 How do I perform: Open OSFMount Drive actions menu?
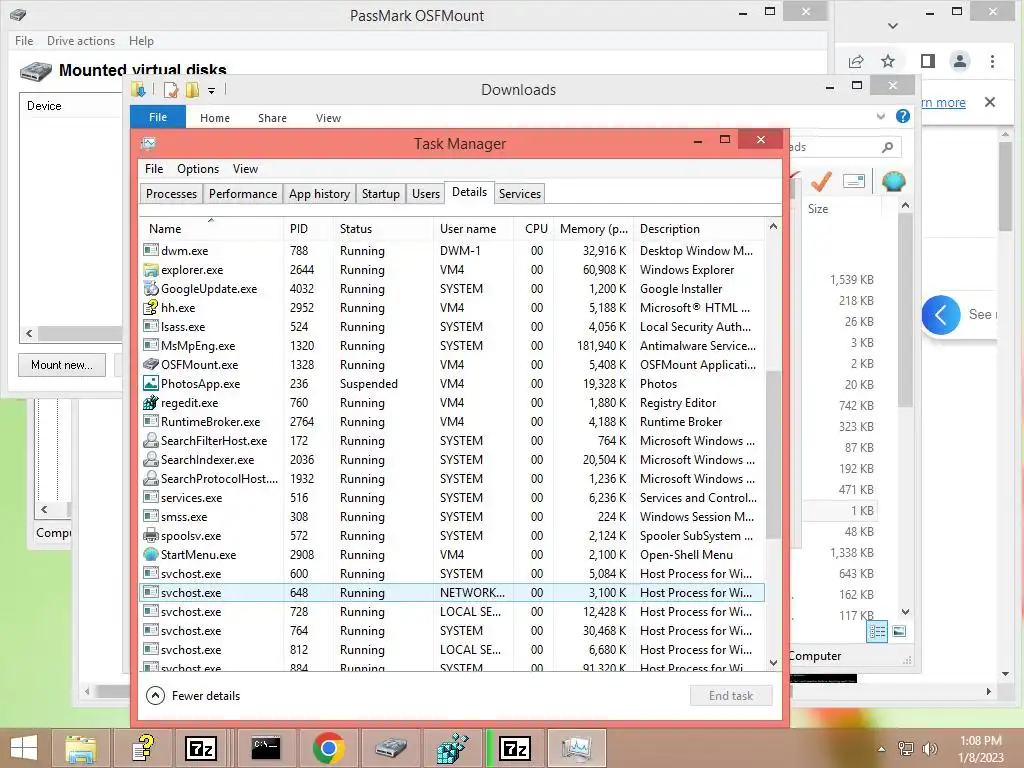(x=81, y=40)
